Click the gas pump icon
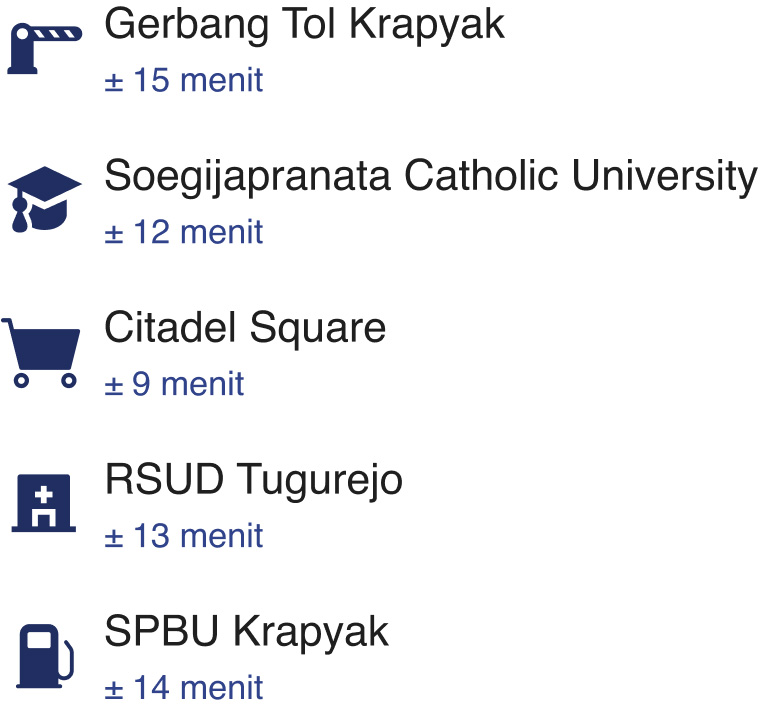 tap(44, 655)
